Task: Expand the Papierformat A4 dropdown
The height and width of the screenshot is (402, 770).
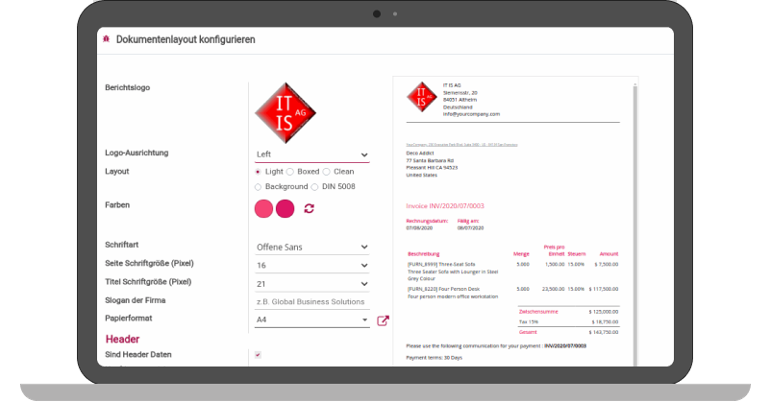Action: (x=311, y=320)
